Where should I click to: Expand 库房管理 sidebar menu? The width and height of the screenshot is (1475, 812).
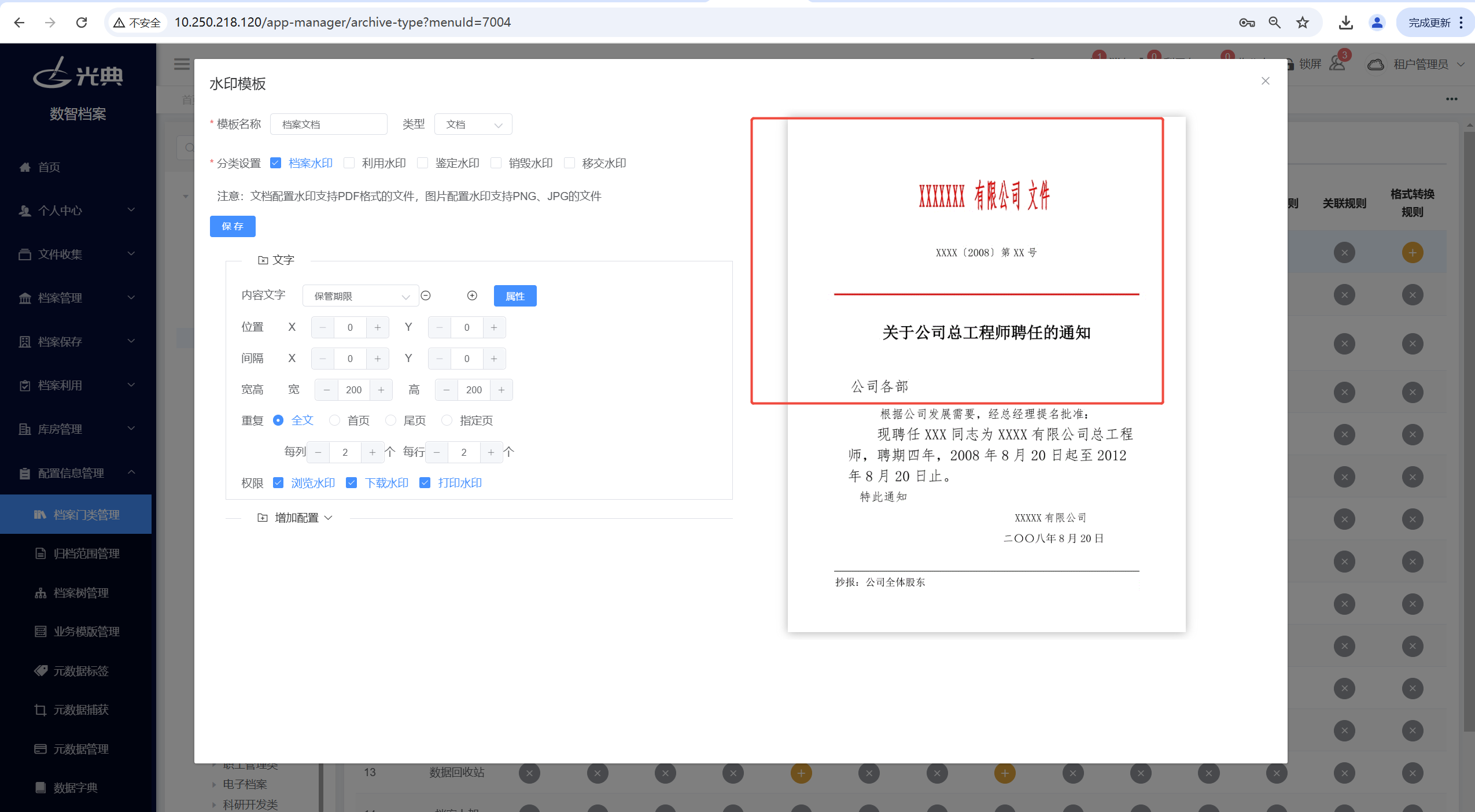[78, 429]
